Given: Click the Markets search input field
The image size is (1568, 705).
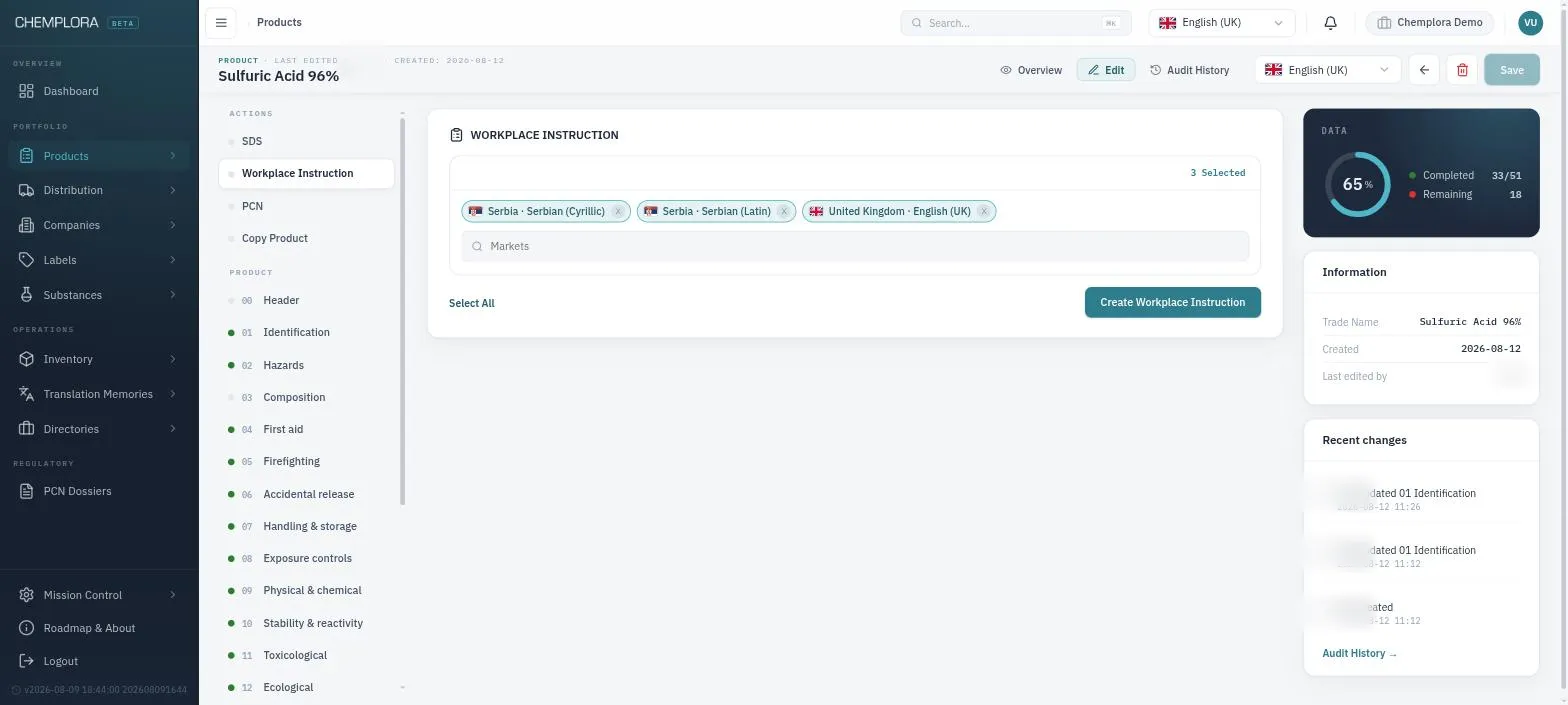Looking at the screenshot, I should pyautogui.click(x=855, y=246).
